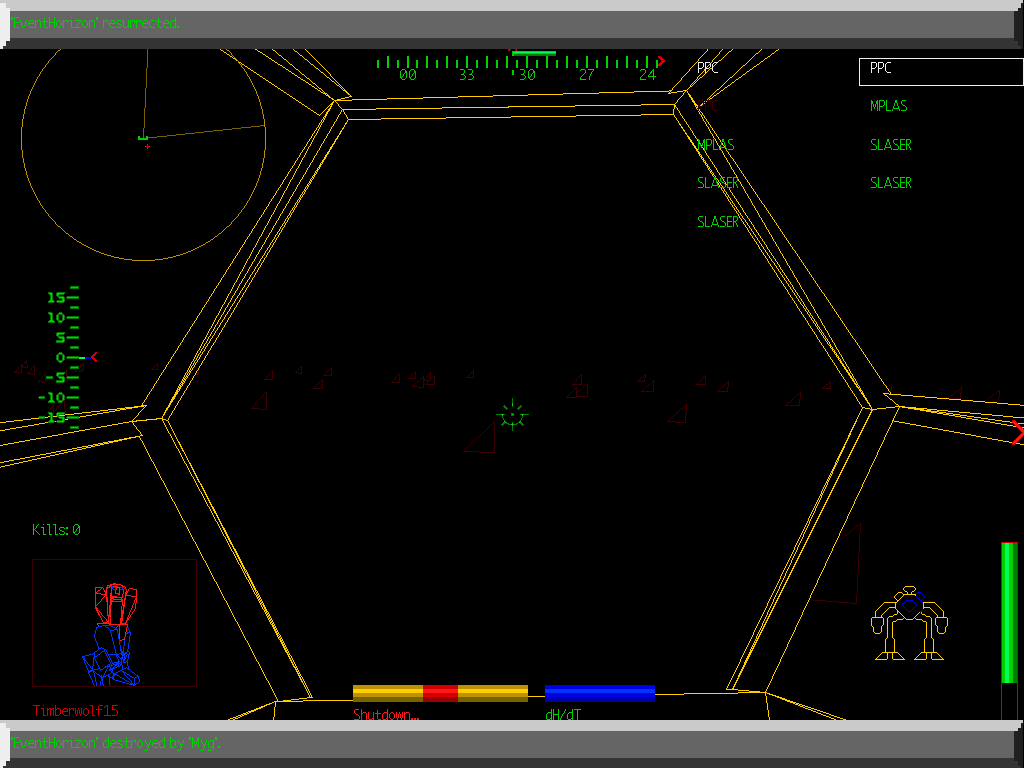Open the left weapon group list
1024x768 pixels.
[x=717, y=145]
